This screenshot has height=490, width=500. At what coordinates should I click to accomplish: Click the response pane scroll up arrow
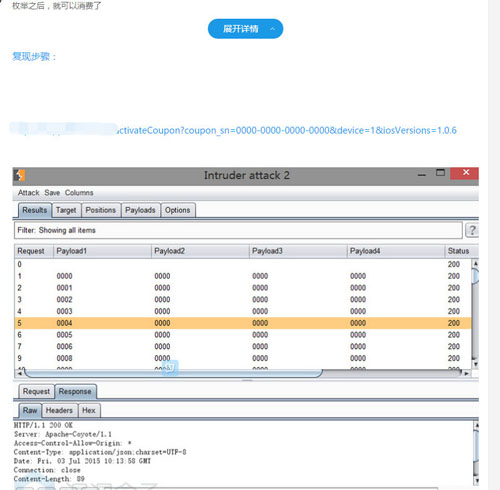(477, 425)
